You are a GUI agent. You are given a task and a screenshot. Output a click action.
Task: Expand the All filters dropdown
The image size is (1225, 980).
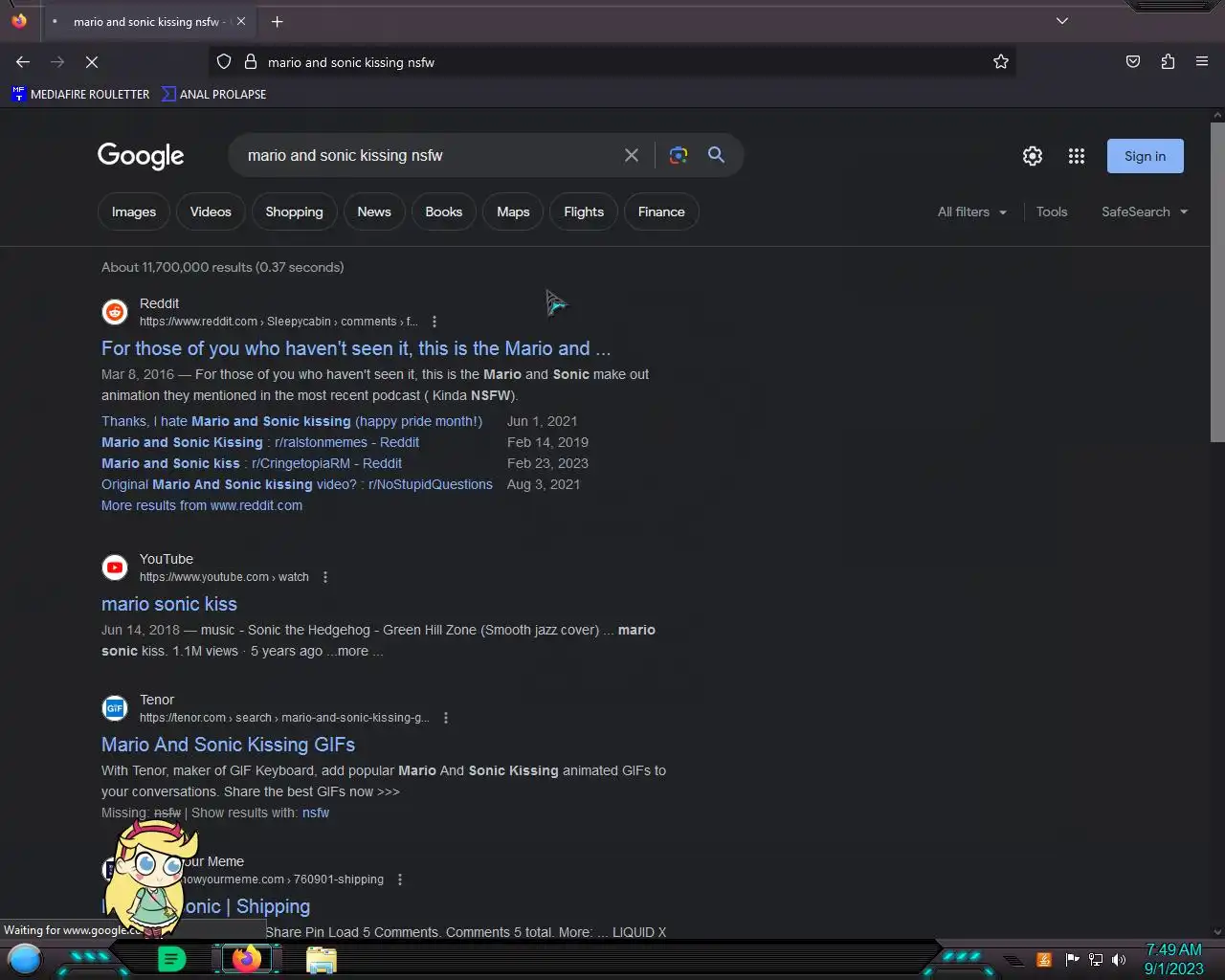(972, 212)
